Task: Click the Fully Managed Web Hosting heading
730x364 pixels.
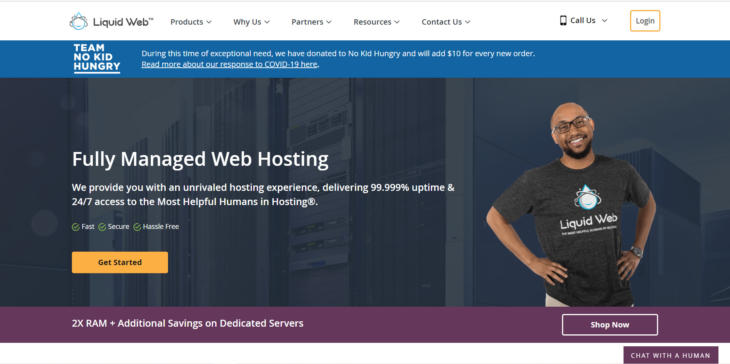Action: [x=200, y=159]
